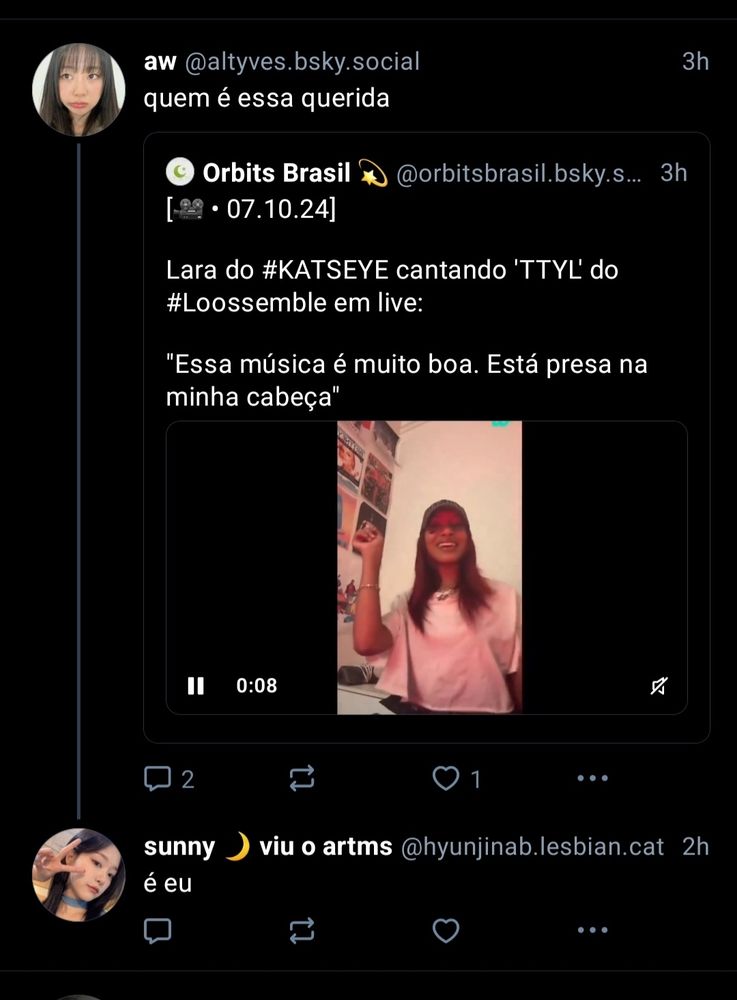Like aw's post with heart icon
This screenshot has width=737, height=1000.
click(446, 778)
